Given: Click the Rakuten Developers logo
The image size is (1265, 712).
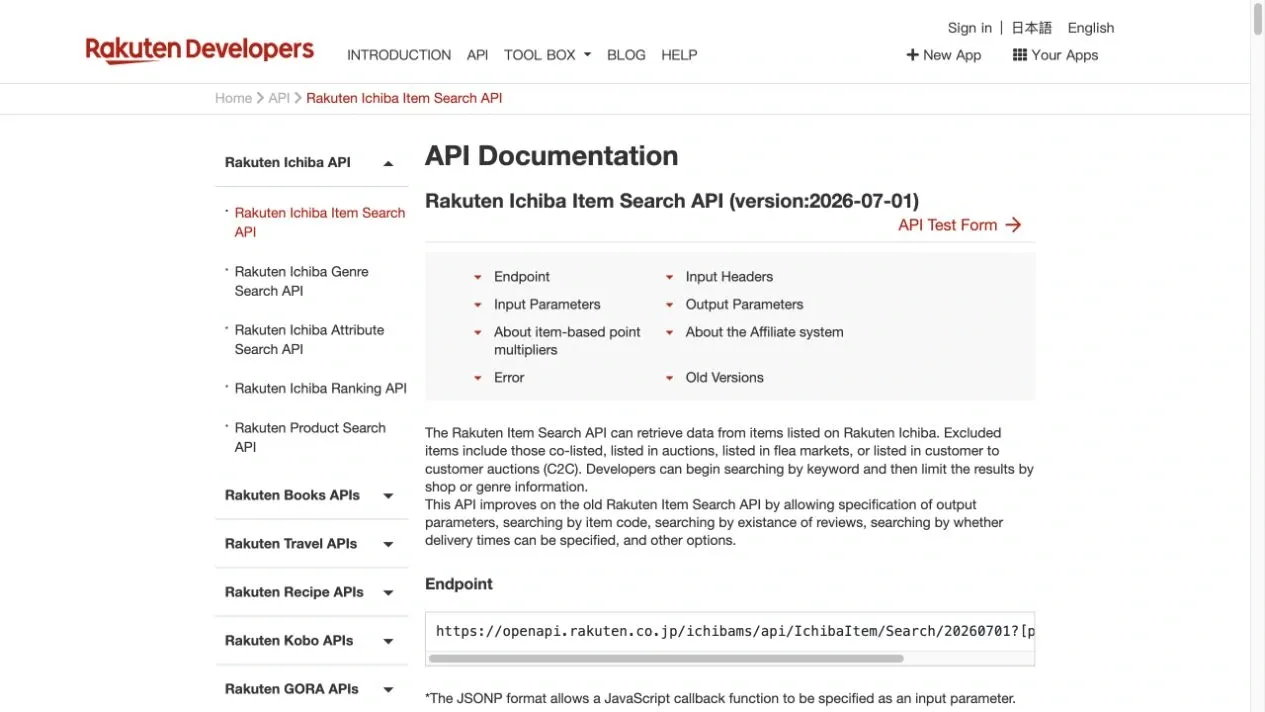Looking at the screenshot, I should pos(200,50).
